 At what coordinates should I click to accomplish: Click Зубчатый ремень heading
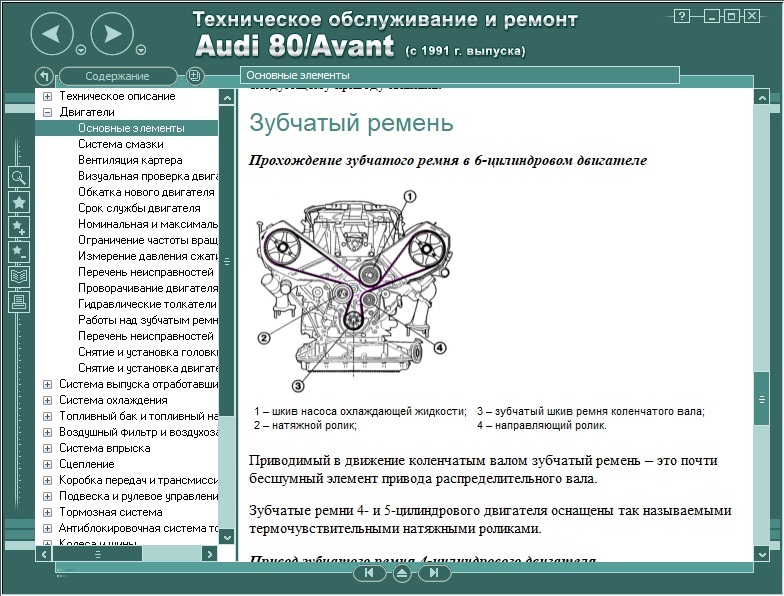(352, 122)
